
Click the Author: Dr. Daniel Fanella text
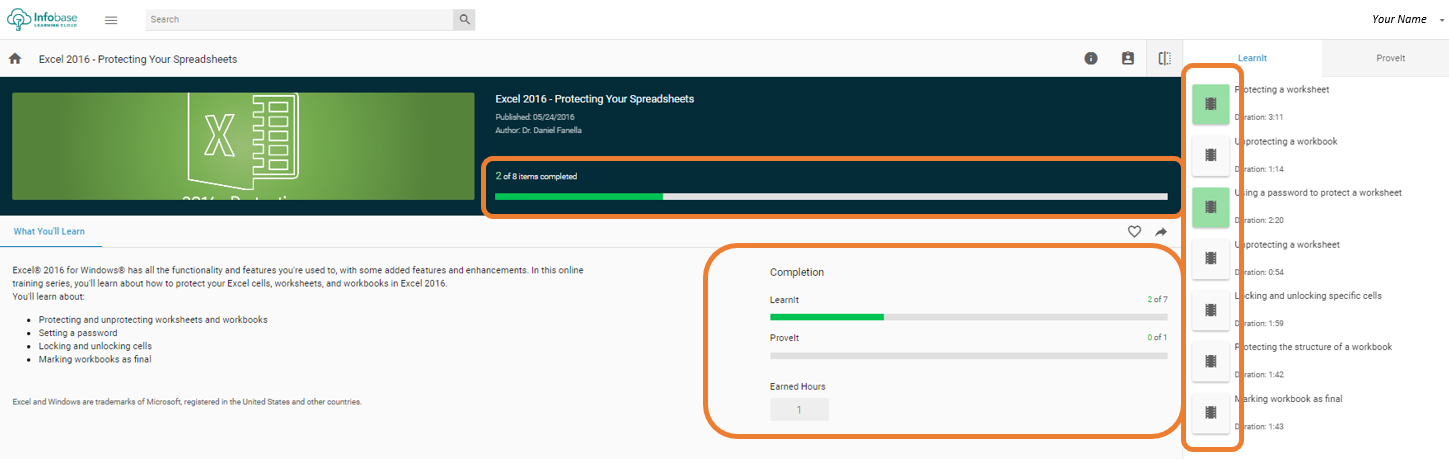click(540, 130)
